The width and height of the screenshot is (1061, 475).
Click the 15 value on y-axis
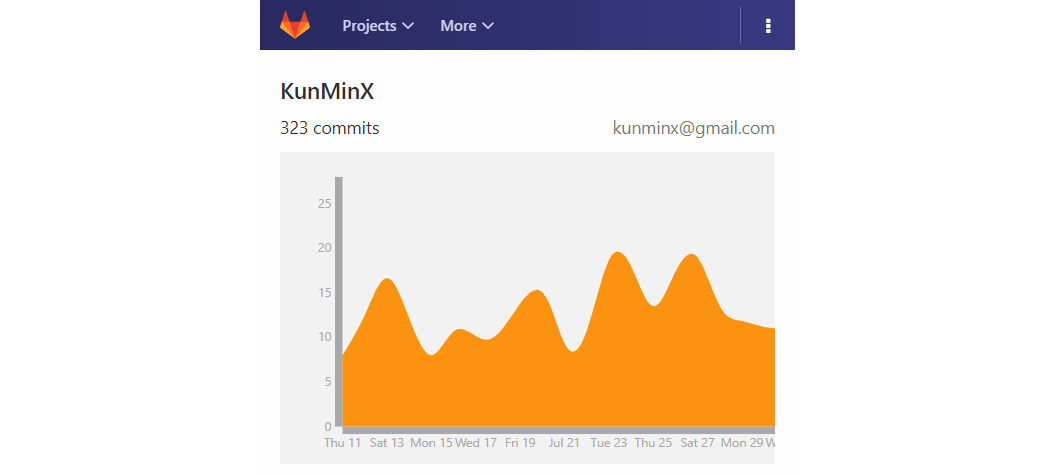click(325, 292)
